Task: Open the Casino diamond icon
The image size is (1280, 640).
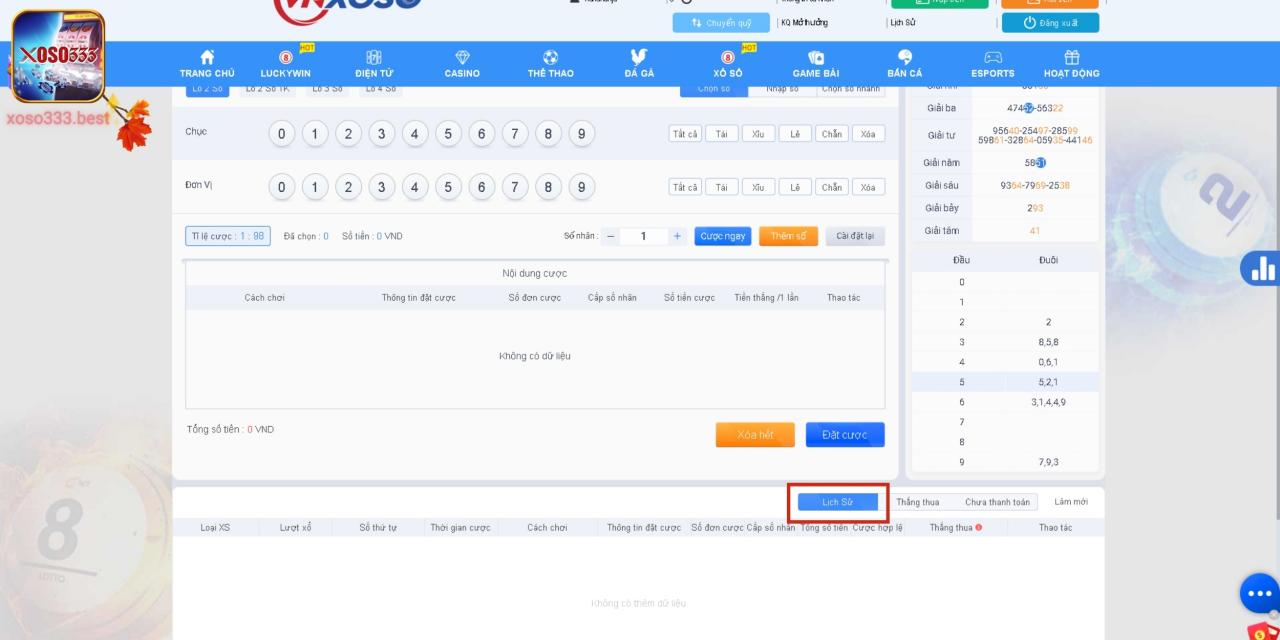Action: pyautogui.click(x=462, y=58)
